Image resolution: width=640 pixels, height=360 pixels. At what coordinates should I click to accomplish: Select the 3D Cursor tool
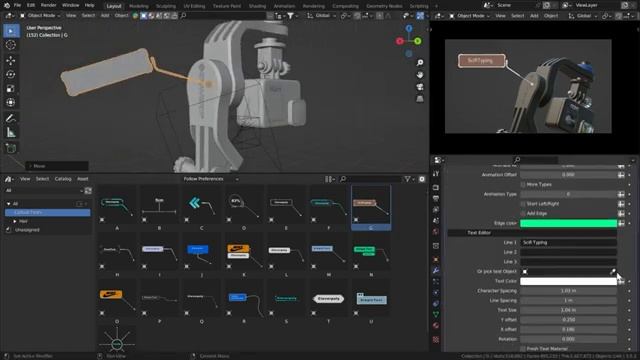pyautogui.click(x=11, y=45)
